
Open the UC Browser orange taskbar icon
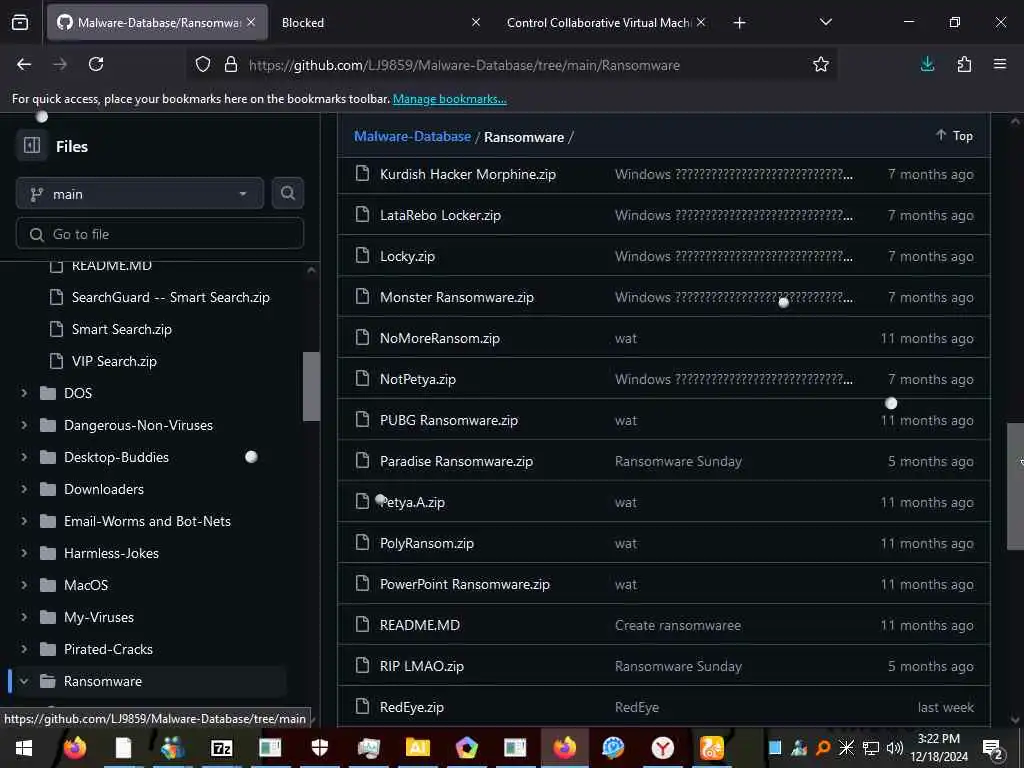pos(711,748)
